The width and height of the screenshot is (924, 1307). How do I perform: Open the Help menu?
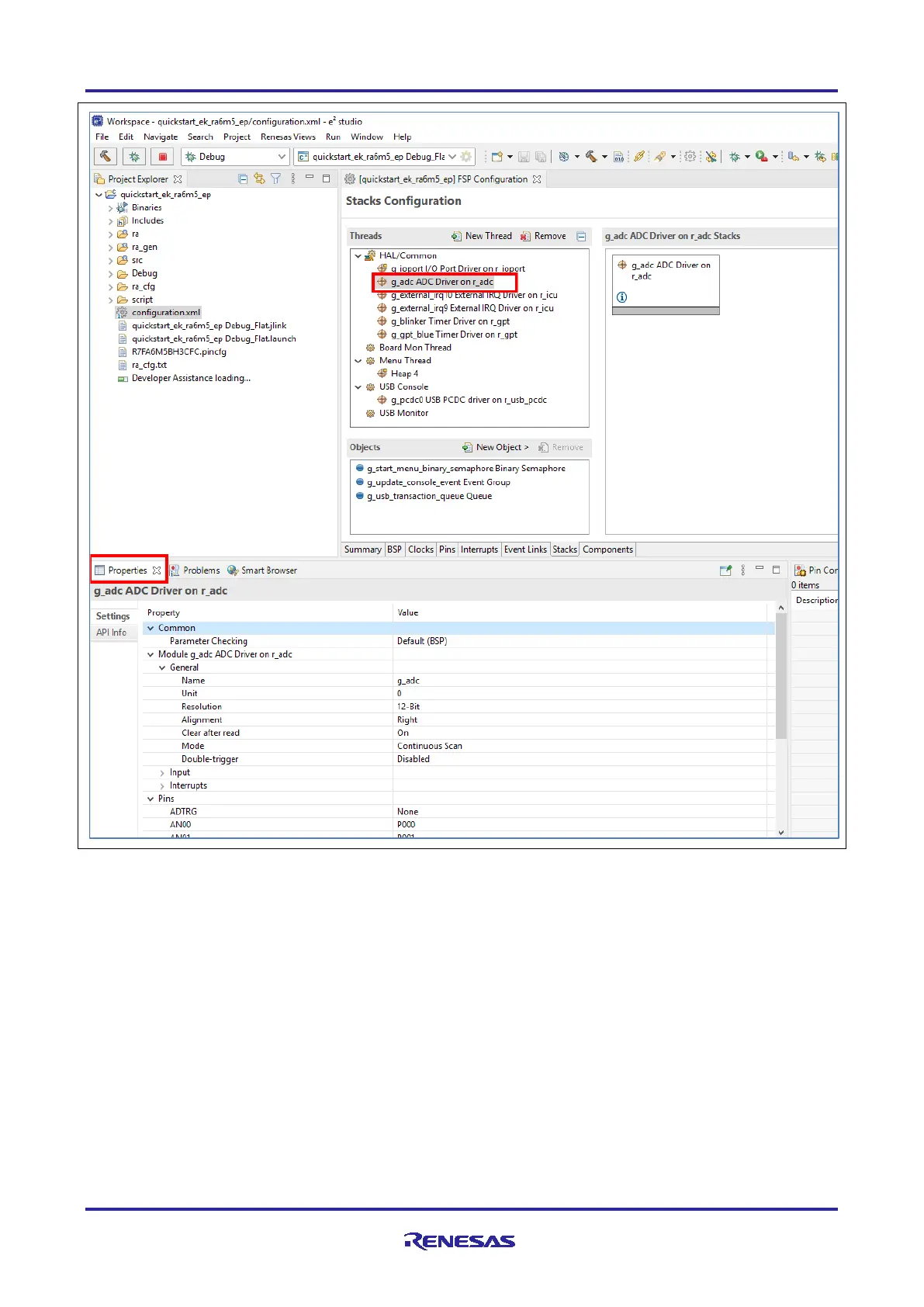(x=402, y=137)
